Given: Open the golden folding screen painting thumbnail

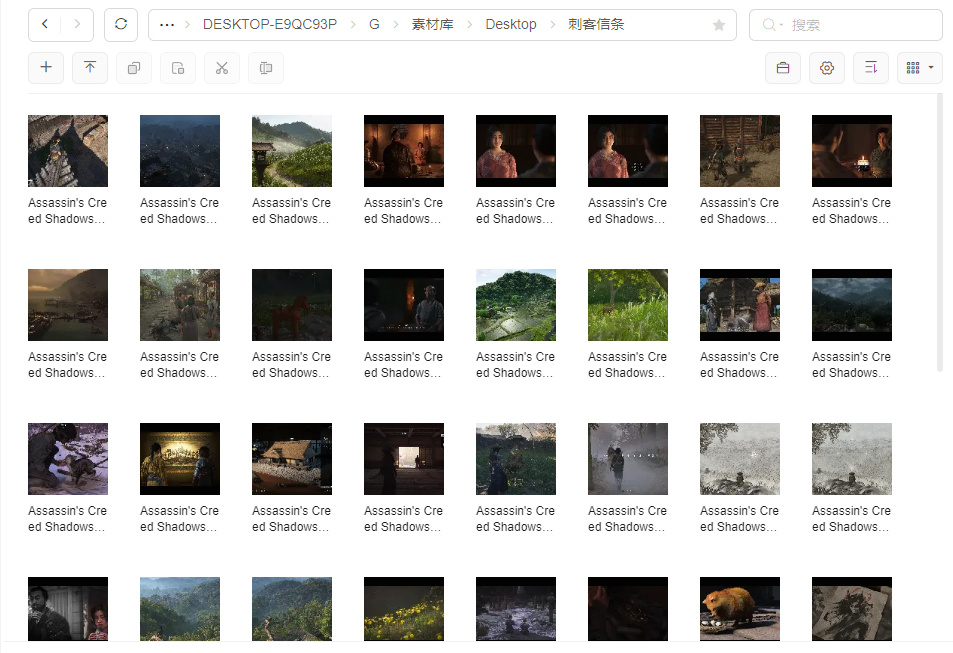Looking at the screenshot, I should pos(180,459).
